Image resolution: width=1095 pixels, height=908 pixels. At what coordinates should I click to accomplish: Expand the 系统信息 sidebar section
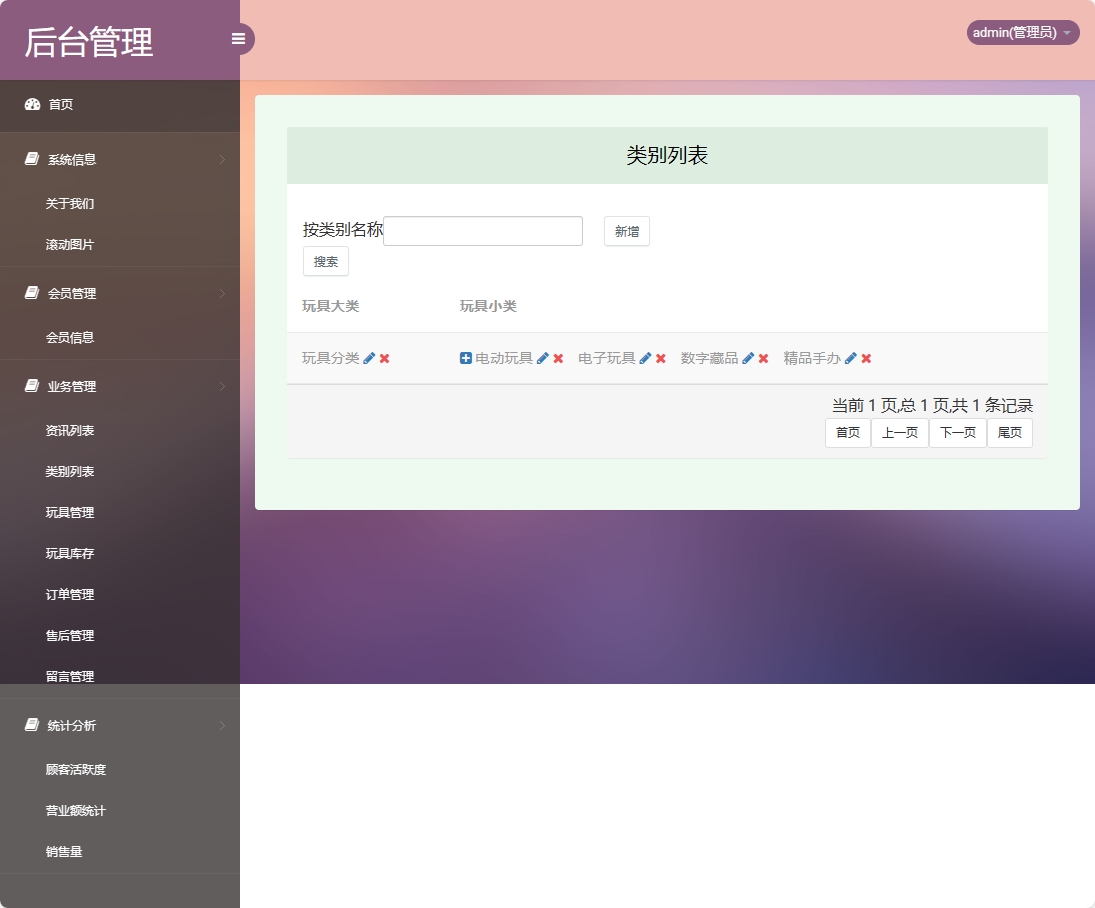(120, 158)
